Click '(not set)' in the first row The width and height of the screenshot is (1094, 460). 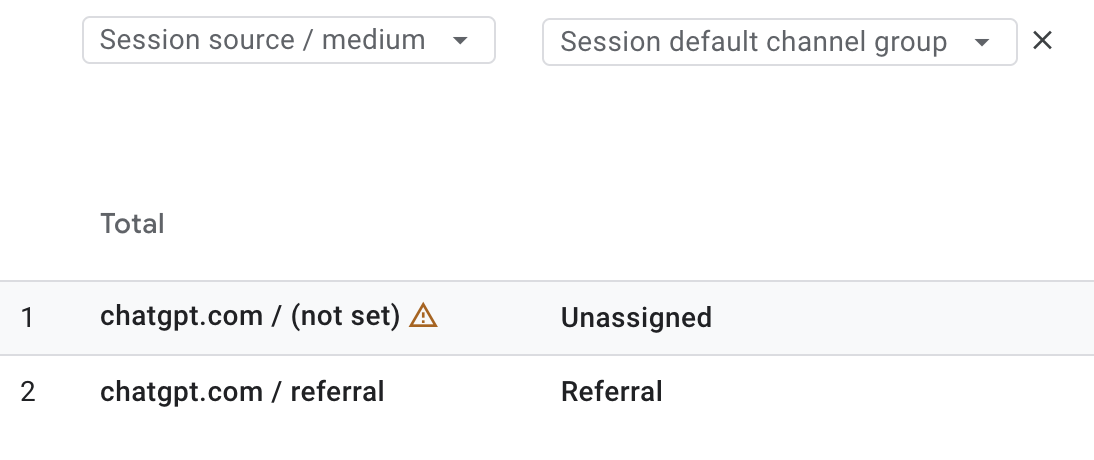(x=345, y=317)
